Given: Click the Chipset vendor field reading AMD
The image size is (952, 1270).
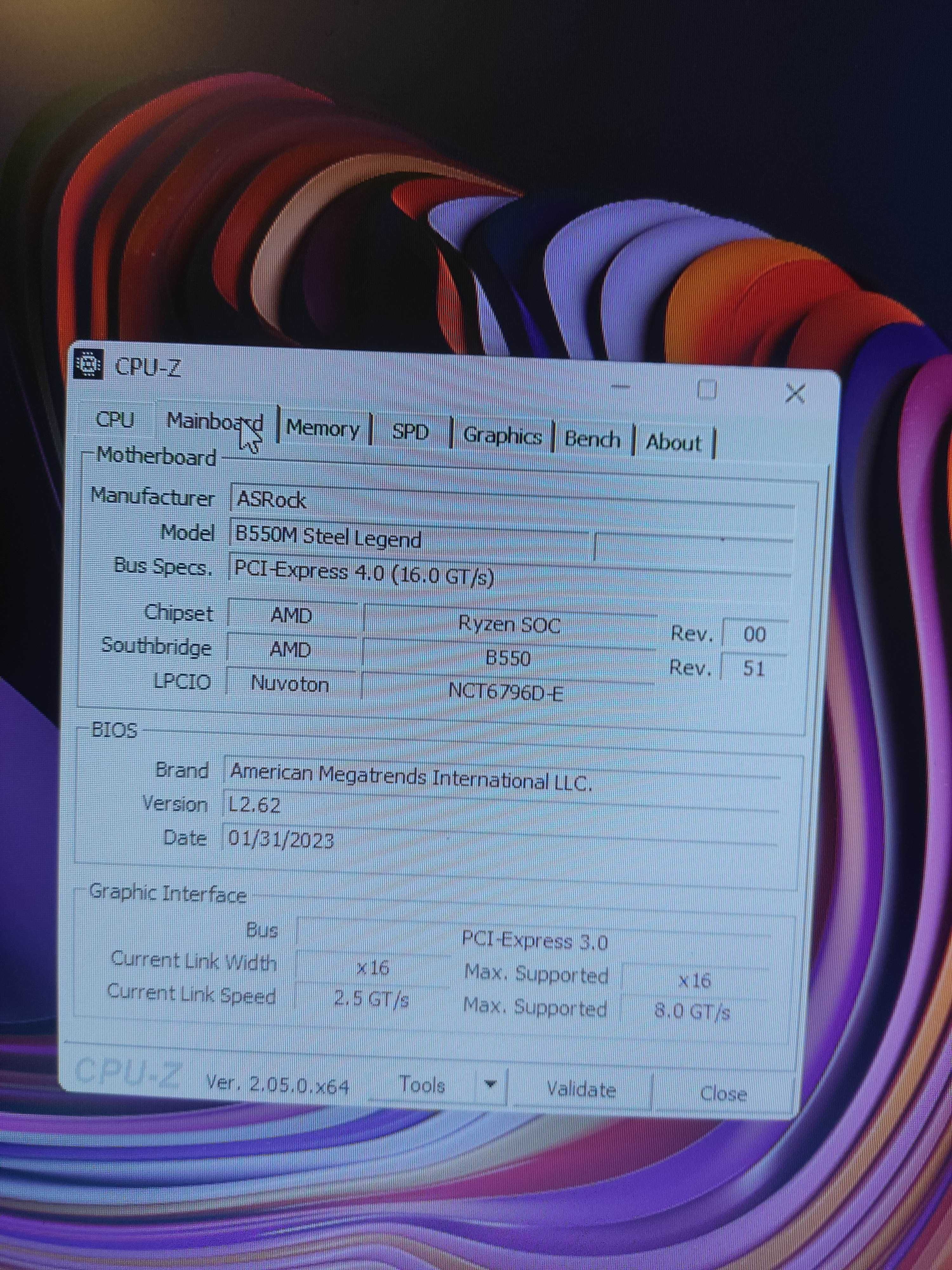Looking at the screenshot, I should (x=292, y=615).
